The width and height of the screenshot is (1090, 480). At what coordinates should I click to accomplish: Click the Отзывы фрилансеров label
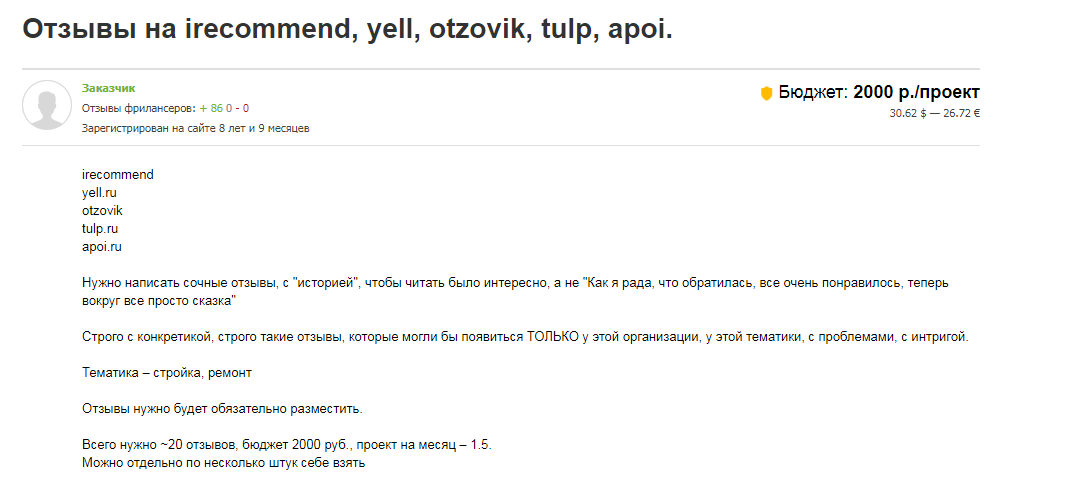click(x=138, y=108)
